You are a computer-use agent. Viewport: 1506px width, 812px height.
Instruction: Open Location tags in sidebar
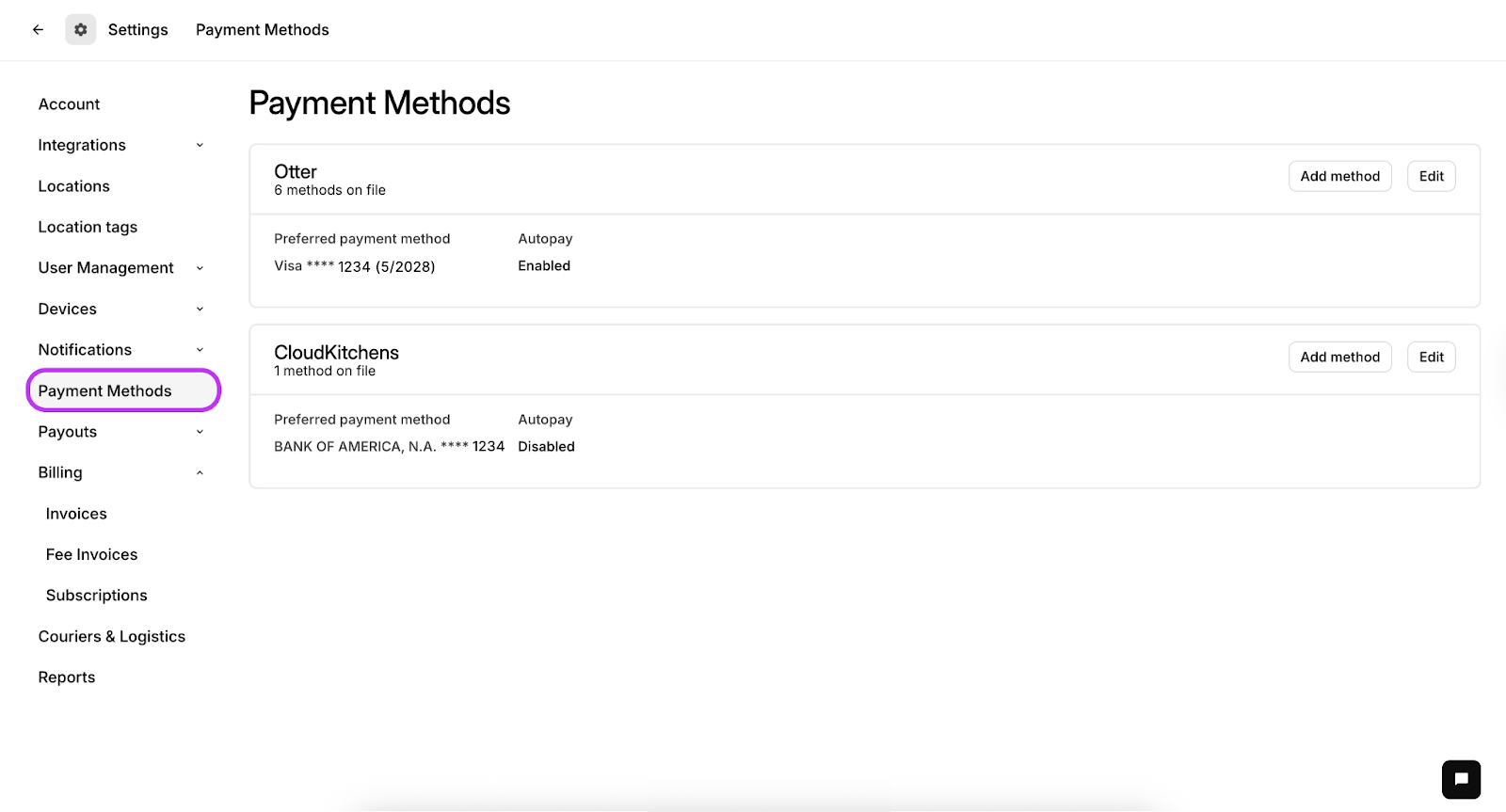pos(88,227)
